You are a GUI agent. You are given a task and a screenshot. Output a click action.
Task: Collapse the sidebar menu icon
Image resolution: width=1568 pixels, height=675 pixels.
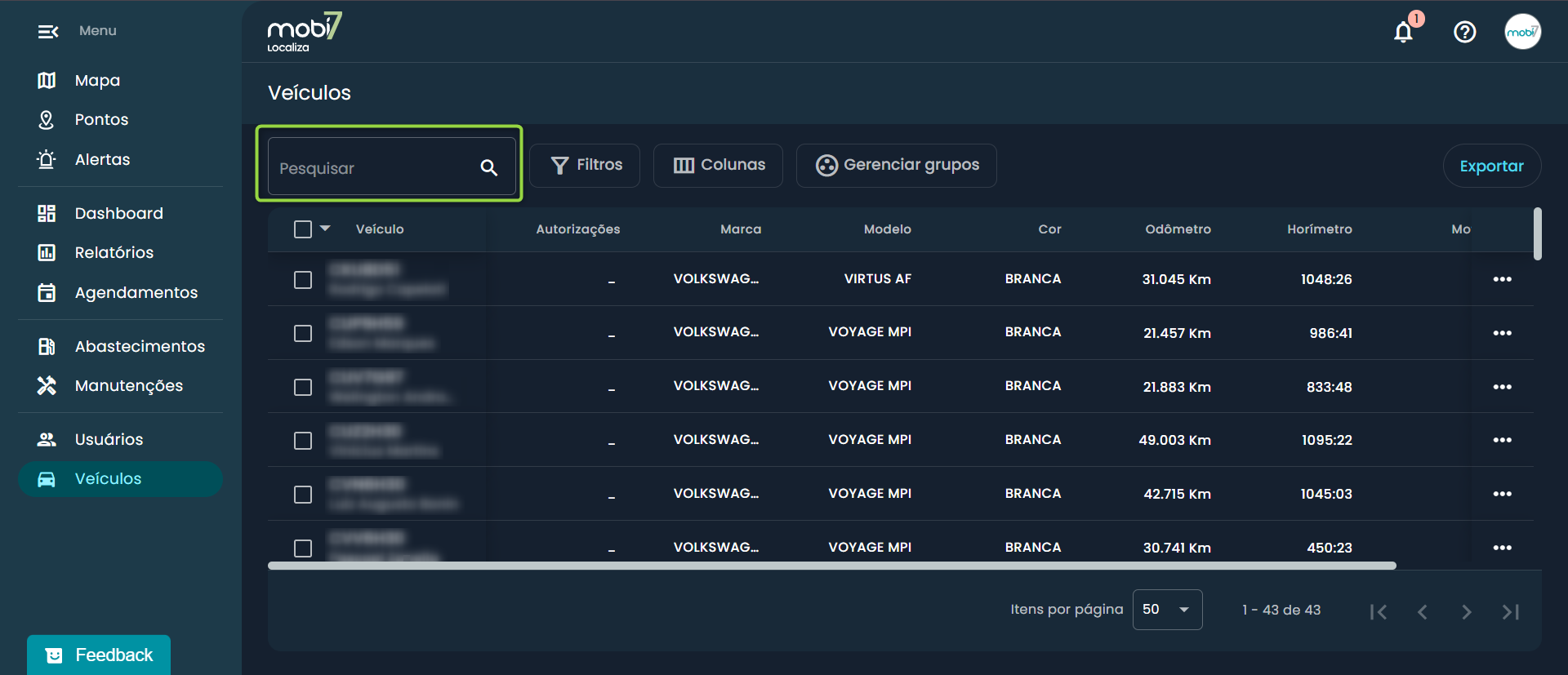coord(48,31)
